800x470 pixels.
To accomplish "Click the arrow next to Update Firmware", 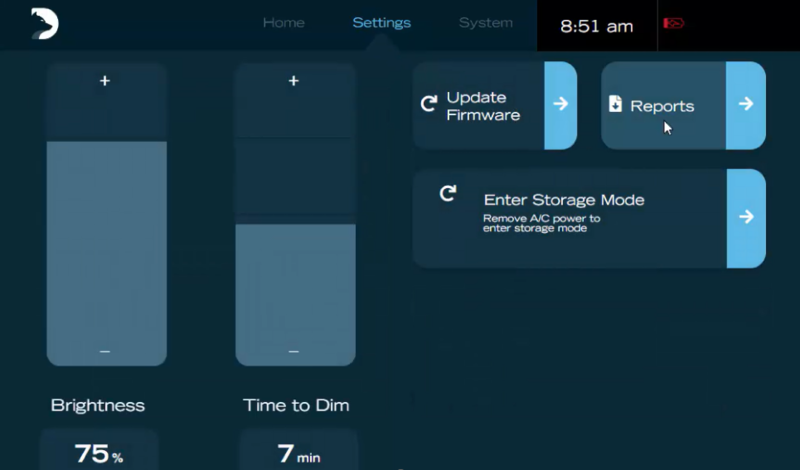I will click(560, 105).
